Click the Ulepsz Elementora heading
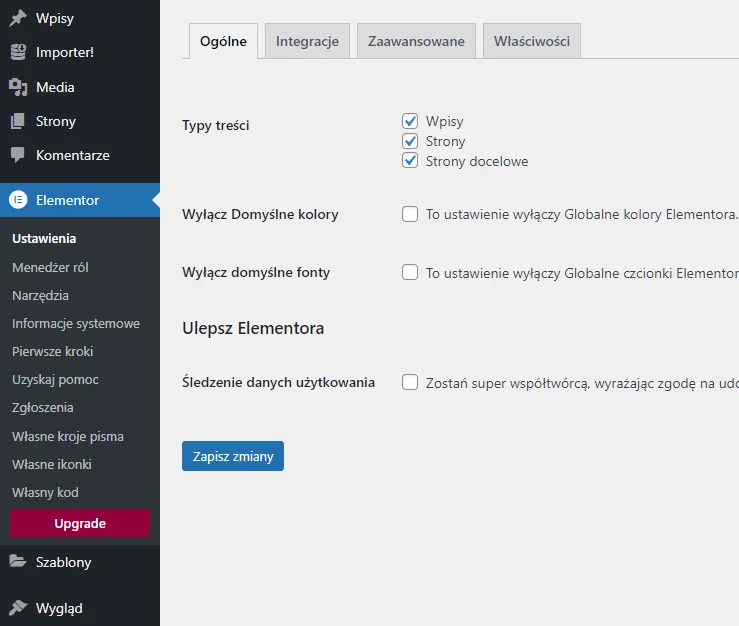This screenshot has height=626, width=739. pos(253,328)
